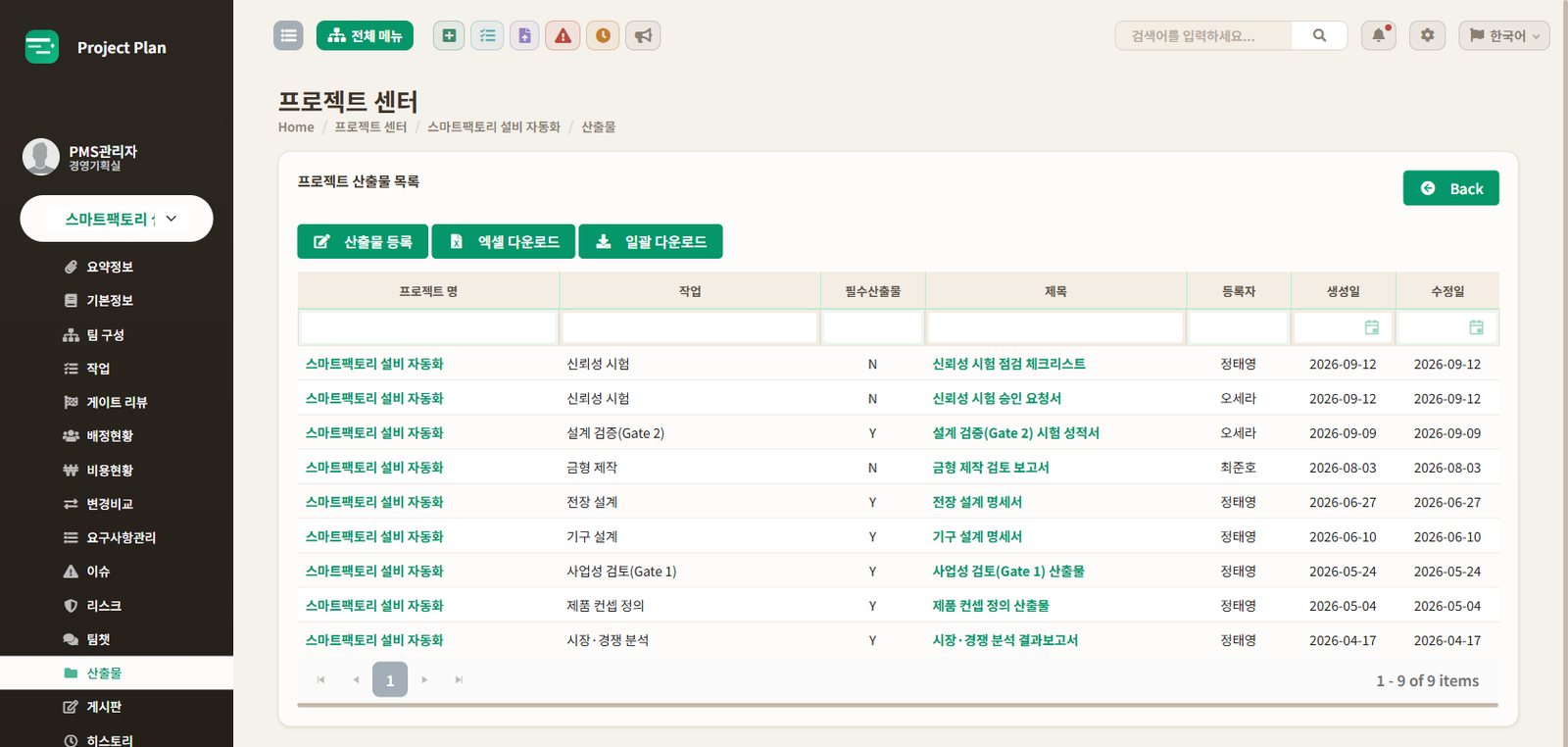Click the search magnifier button

click(x=1319, y=35)
